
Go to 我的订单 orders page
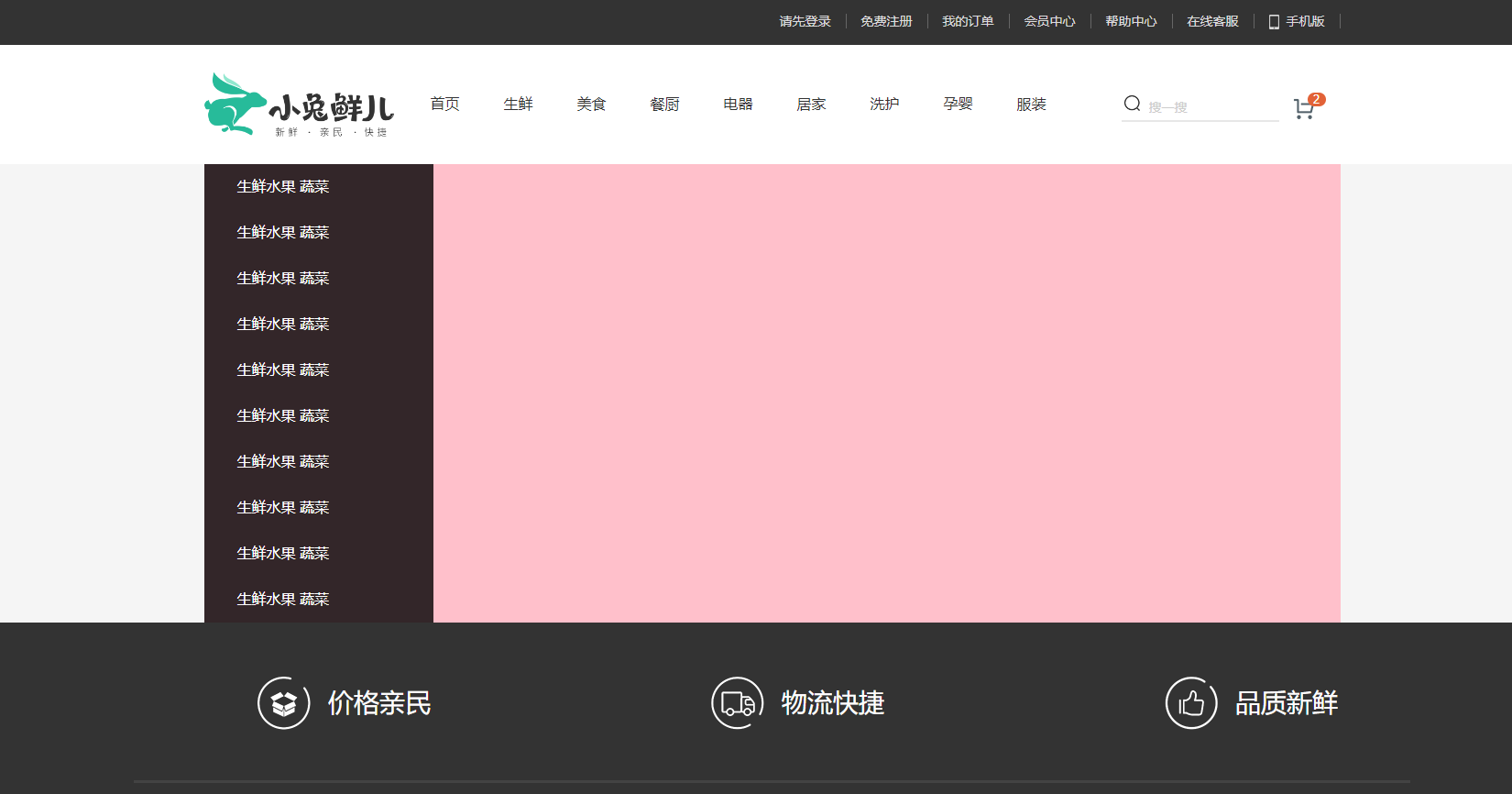pyautogui.click(x=968, y=21)
